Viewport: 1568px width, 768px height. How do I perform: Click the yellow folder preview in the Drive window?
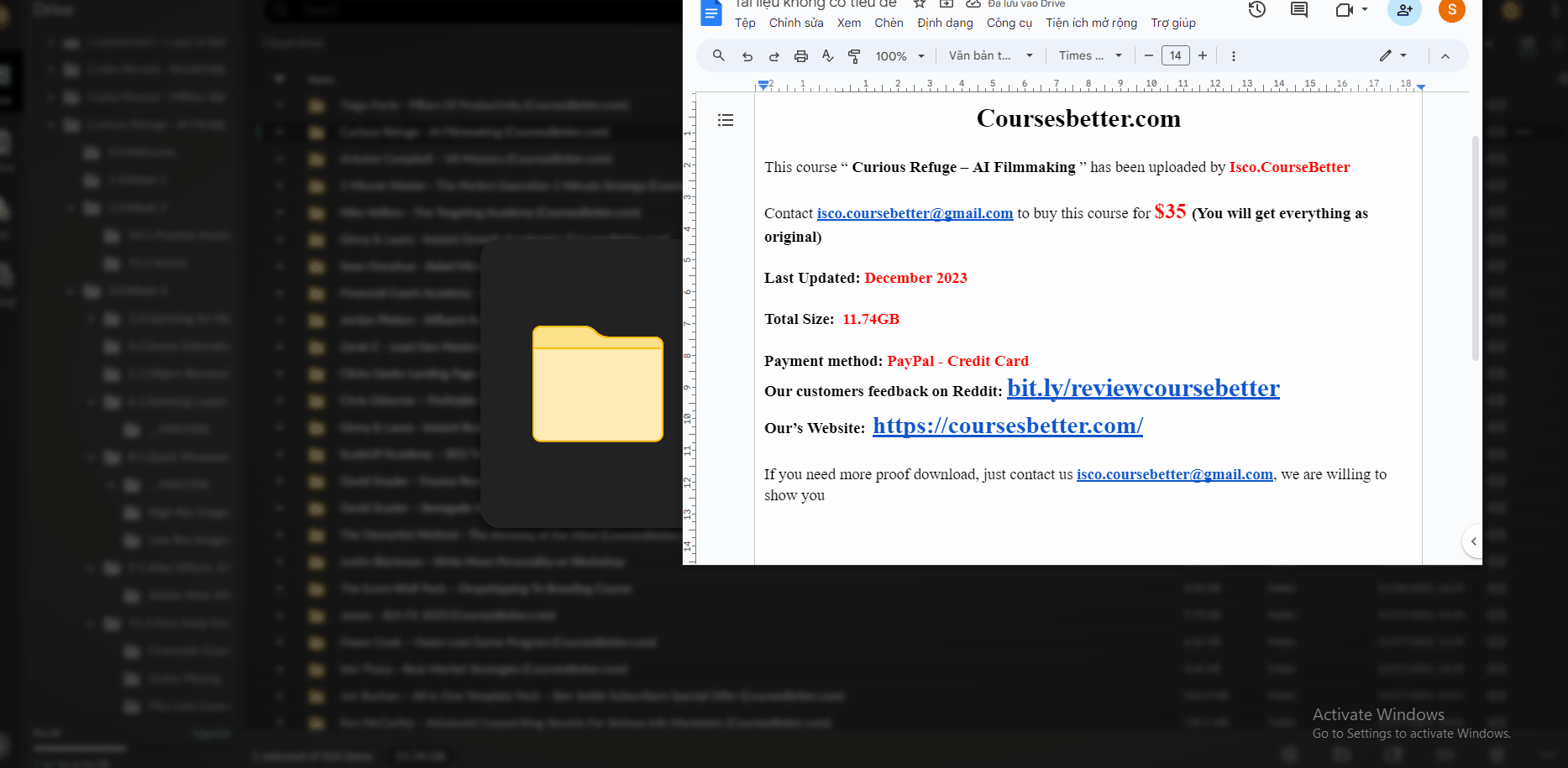click(598, 384)
